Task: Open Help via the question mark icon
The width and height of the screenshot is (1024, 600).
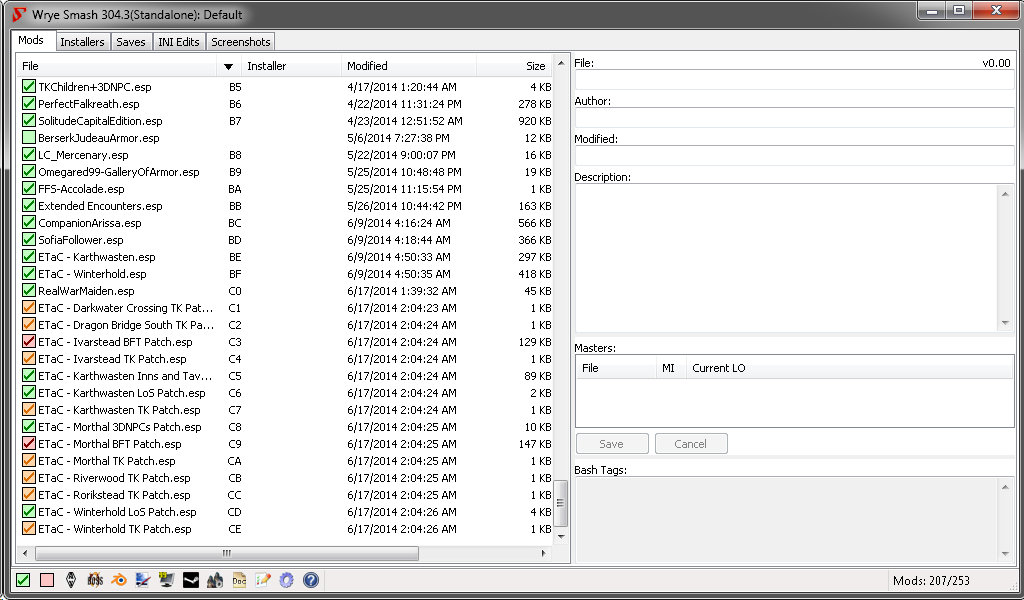Action: pos(311,580)
